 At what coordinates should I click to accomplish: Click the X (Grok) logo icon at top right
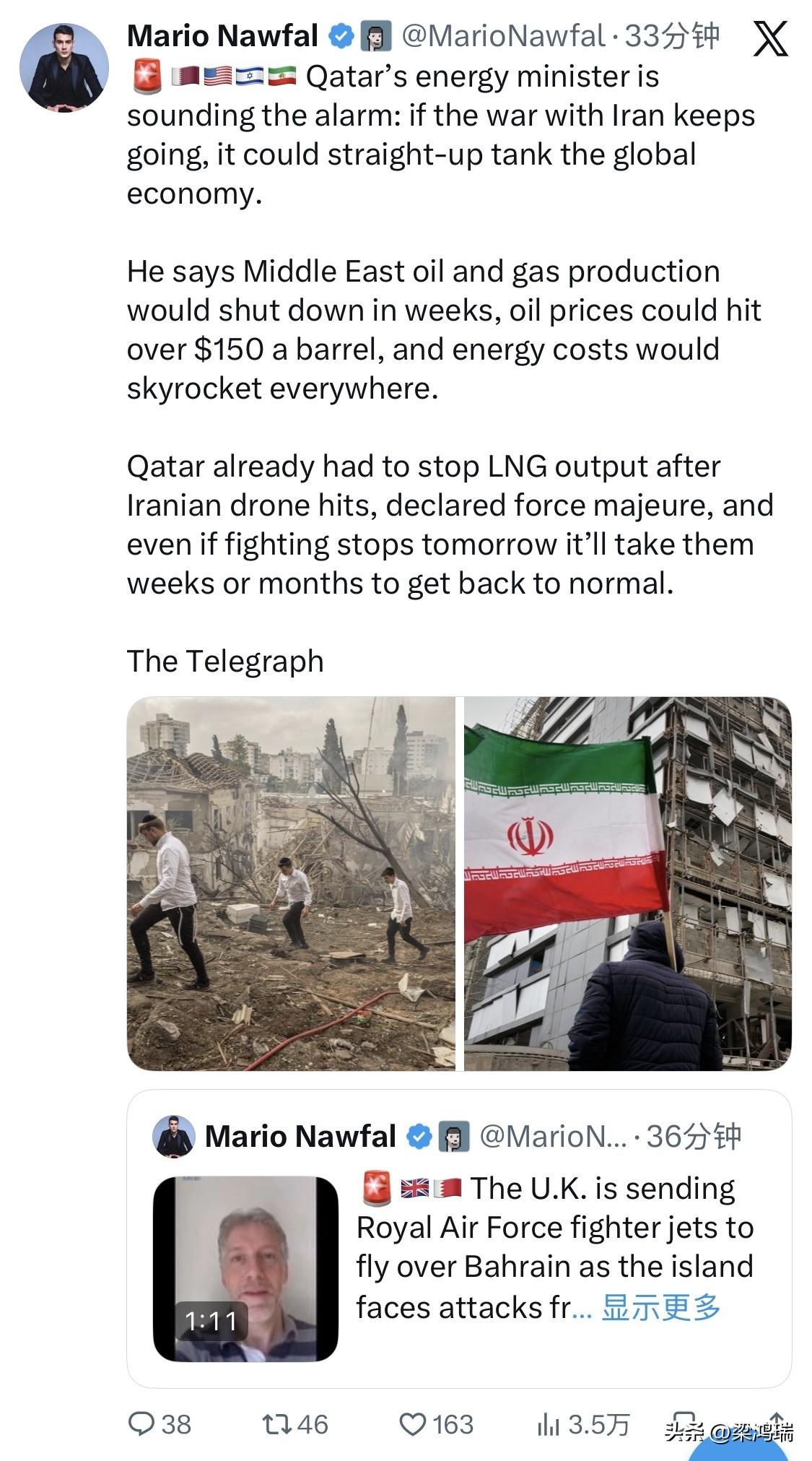[770, 38]
